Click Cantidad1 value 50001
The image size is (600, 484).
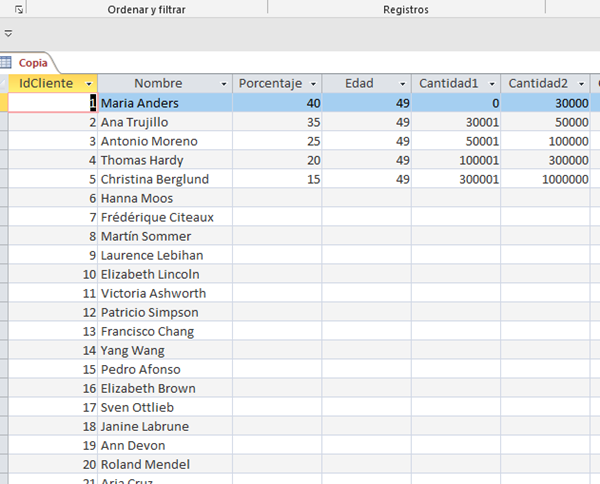coord(456,141)
